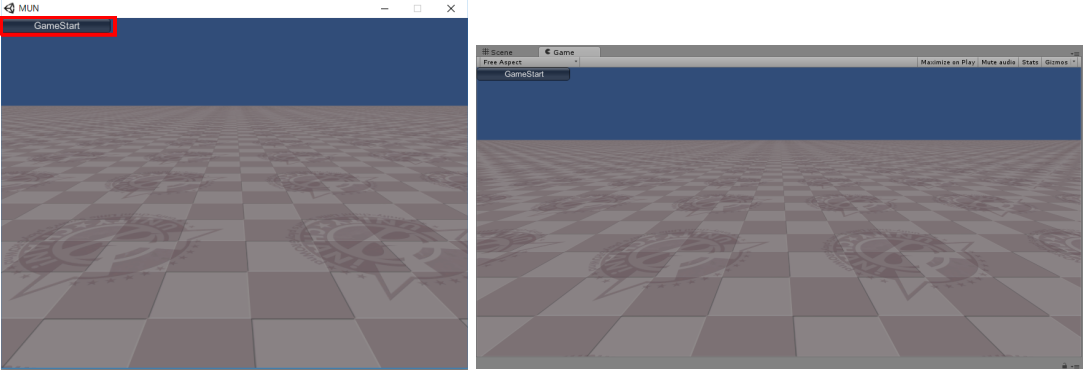
Task: Close the MUN window
Action: 450,8
